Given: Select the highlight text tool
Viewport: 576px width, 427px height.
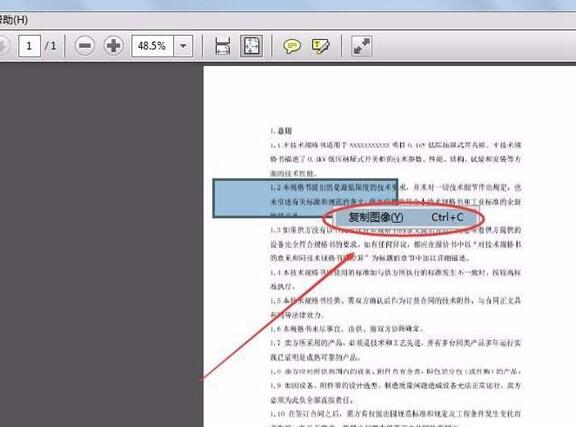Looking at the screenshot, I should pos(321,46).
